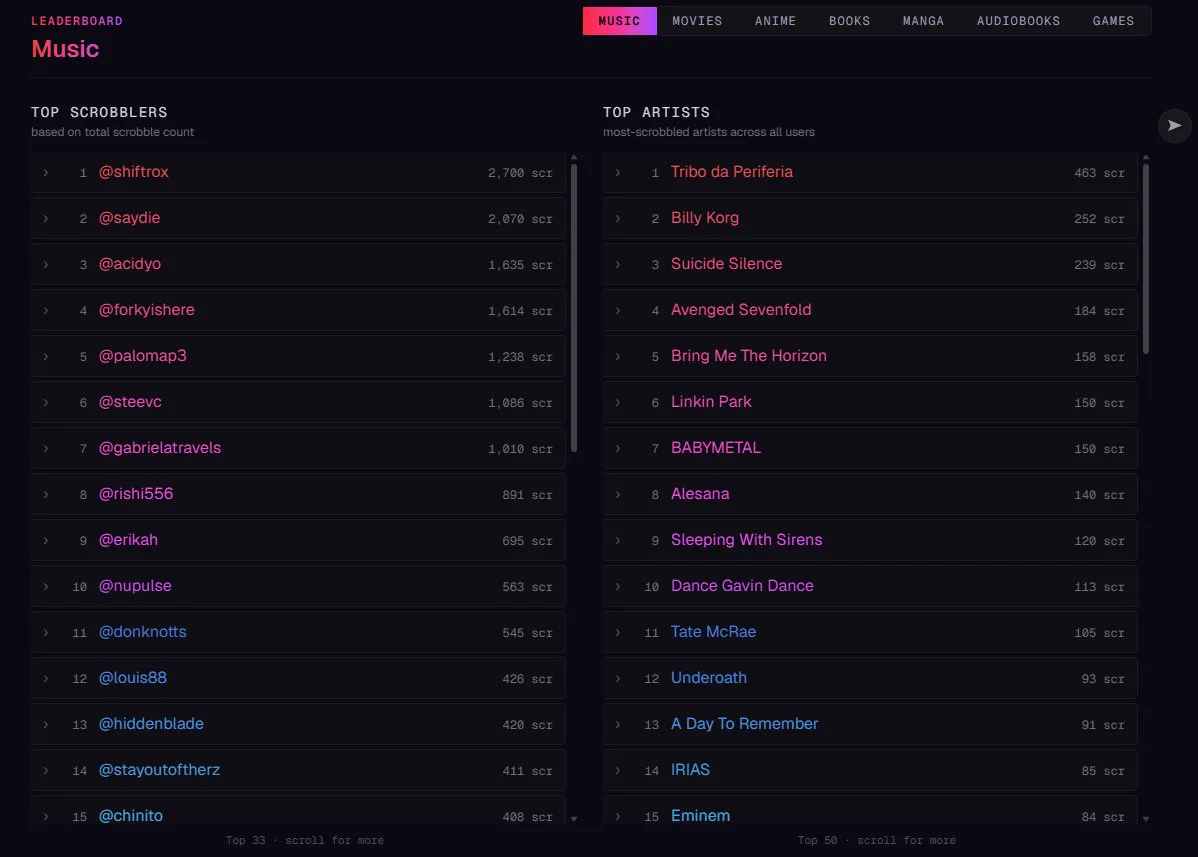Expand the Suicide Silence row chevron

pyautogui.click(x=617, y=264)
